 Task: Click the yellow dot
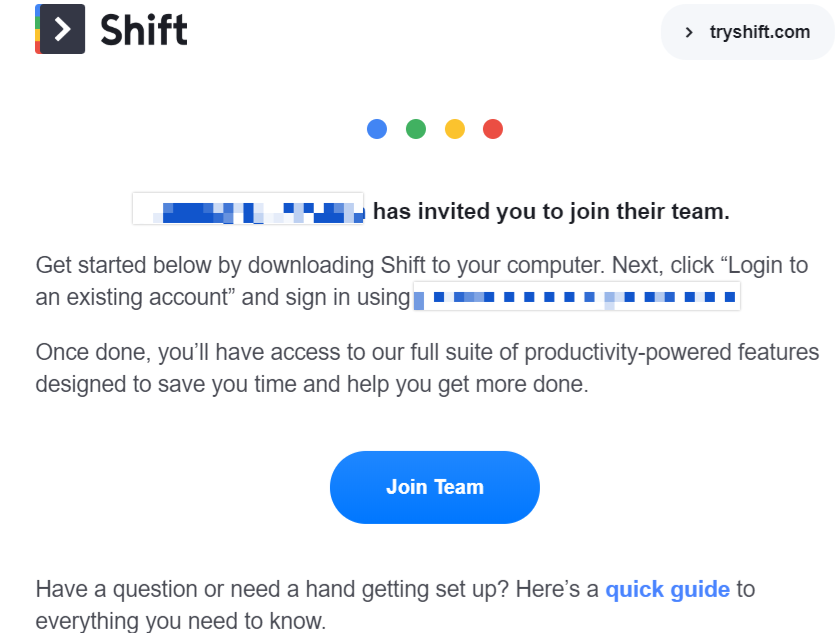[x=455, y=129]
